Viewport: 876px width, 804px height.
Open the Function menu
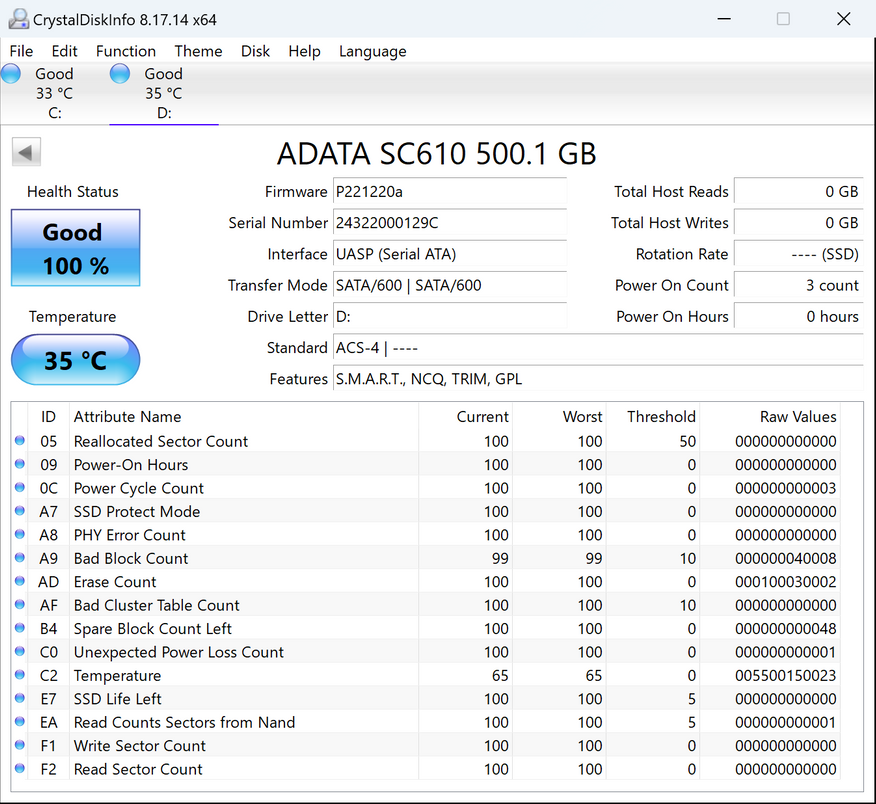point(125,51)
